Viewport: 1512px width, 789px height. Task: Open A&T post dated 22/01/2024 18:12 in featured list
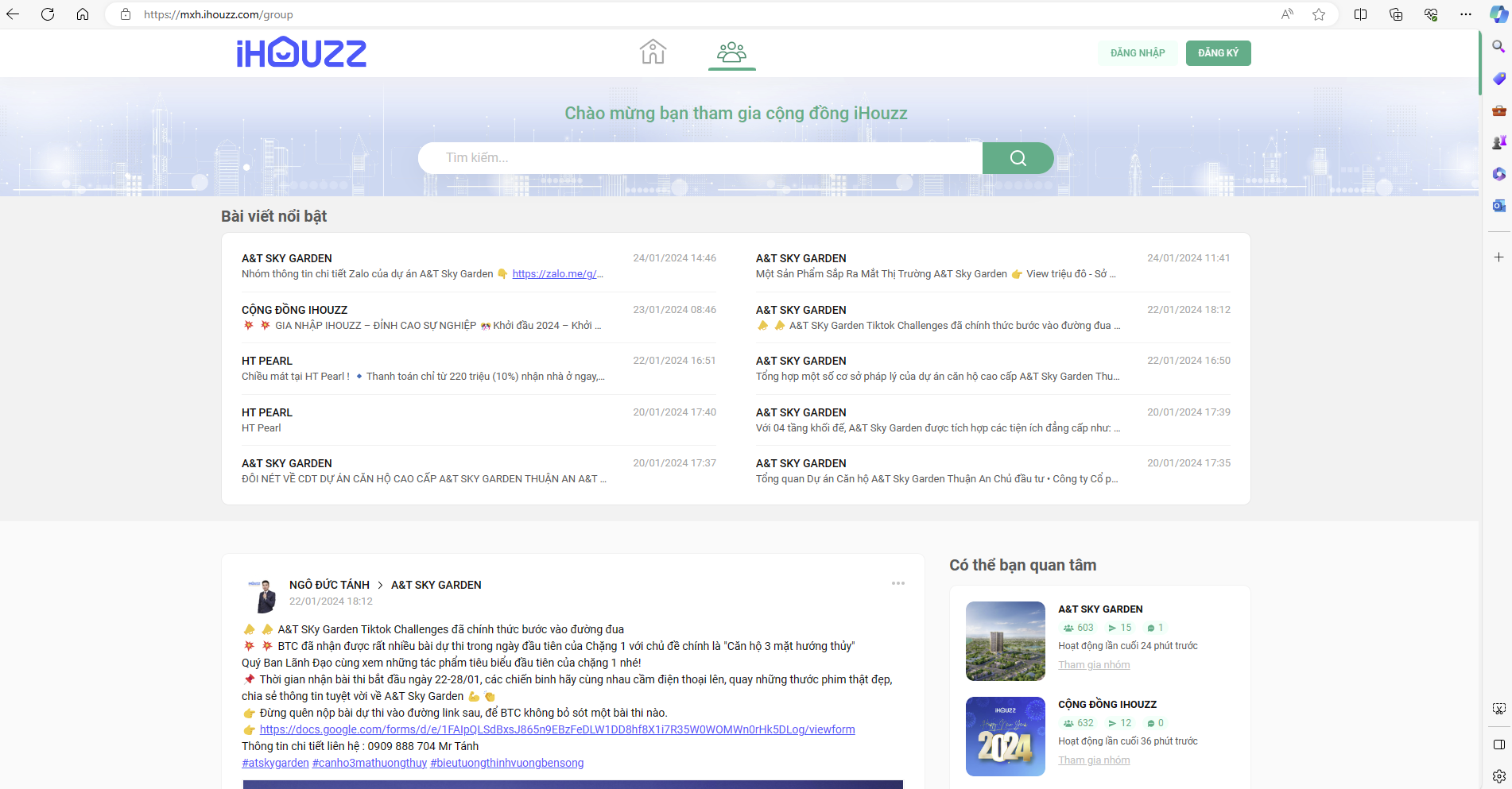click(x=993, y=318)
